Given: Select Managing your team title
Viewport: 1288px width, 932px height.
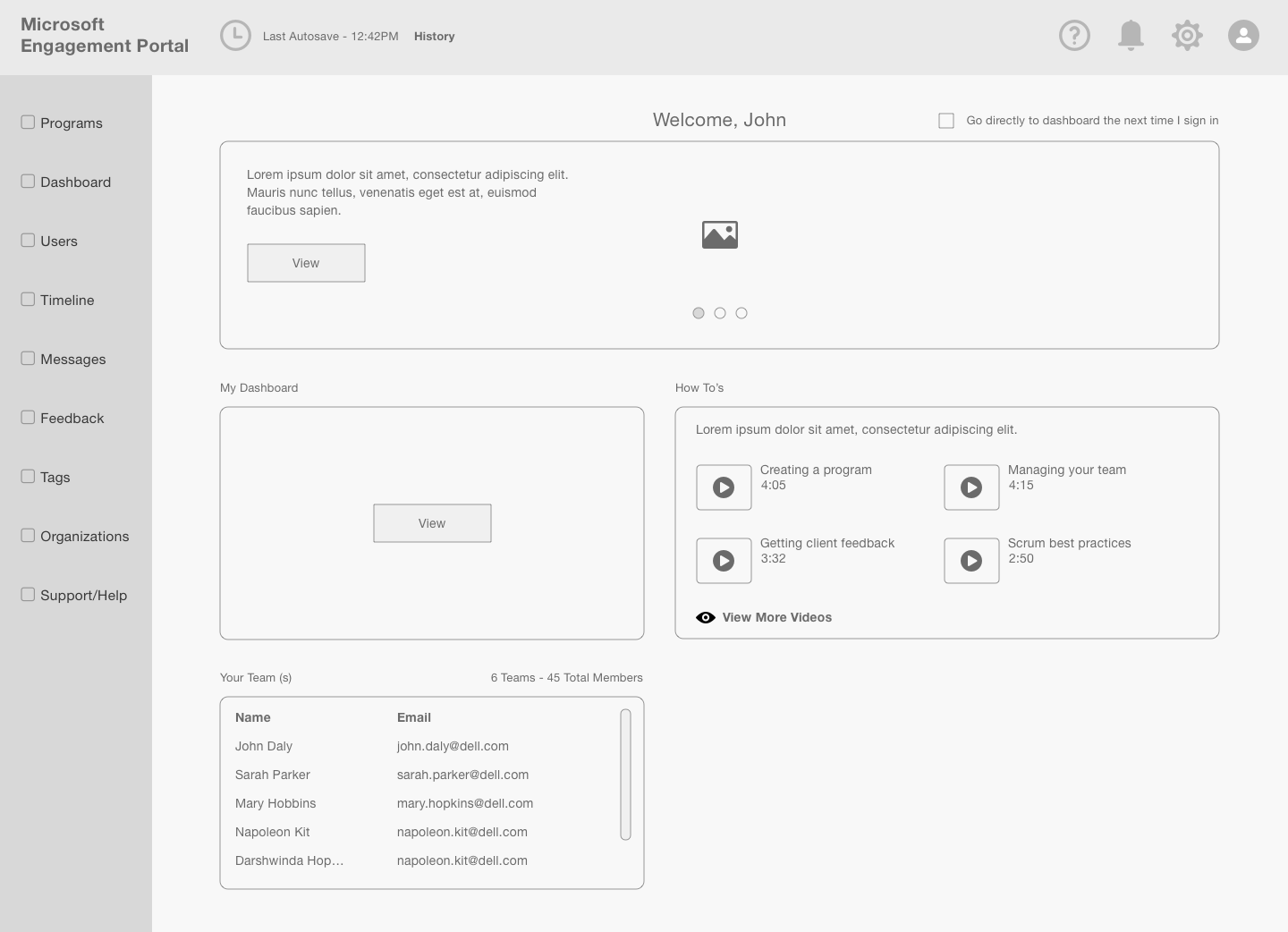Looking at the screenshot, I should [x=1067, y=470].
